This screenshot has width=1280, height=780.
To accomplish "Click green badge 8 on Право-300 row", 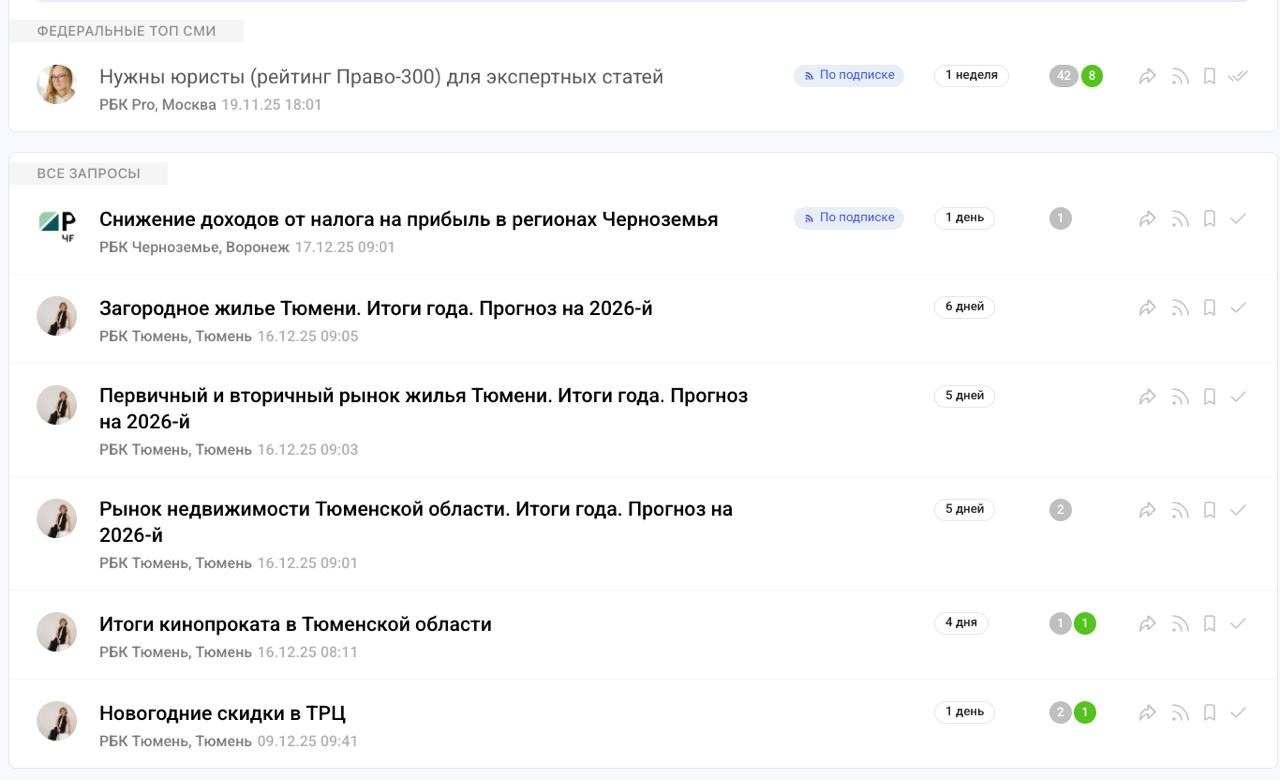I will point(1091,76).
